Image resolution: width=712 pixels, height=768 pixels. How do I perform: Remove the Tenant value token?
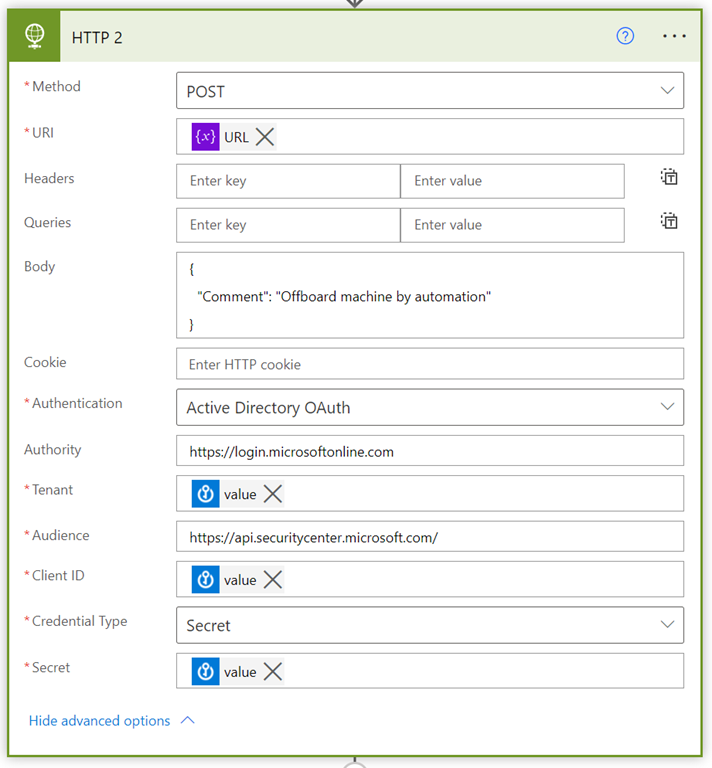[x=272, y=494]
